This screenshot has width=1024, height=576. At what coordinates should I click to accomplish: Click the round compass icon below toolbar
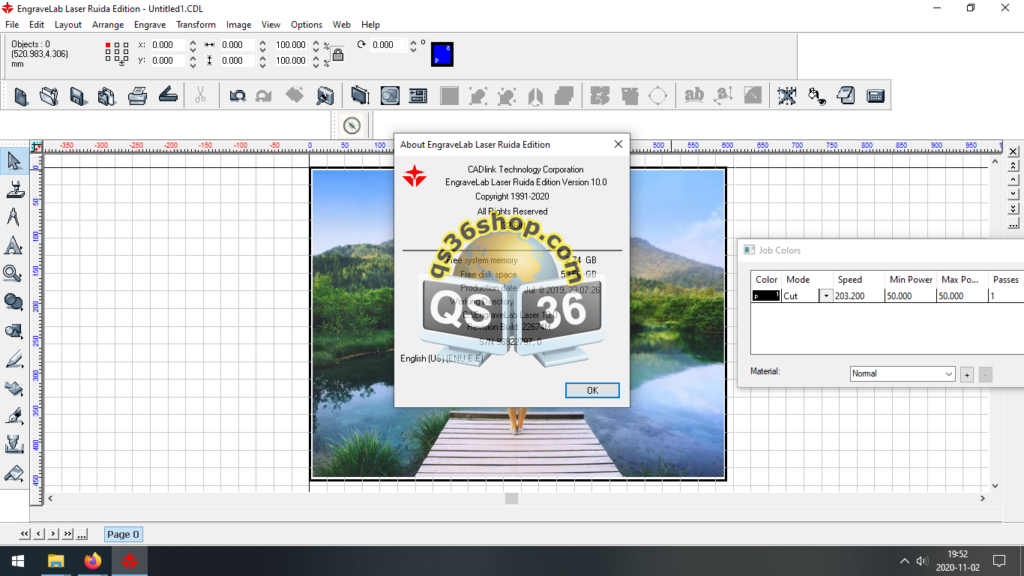coord(352,125)
